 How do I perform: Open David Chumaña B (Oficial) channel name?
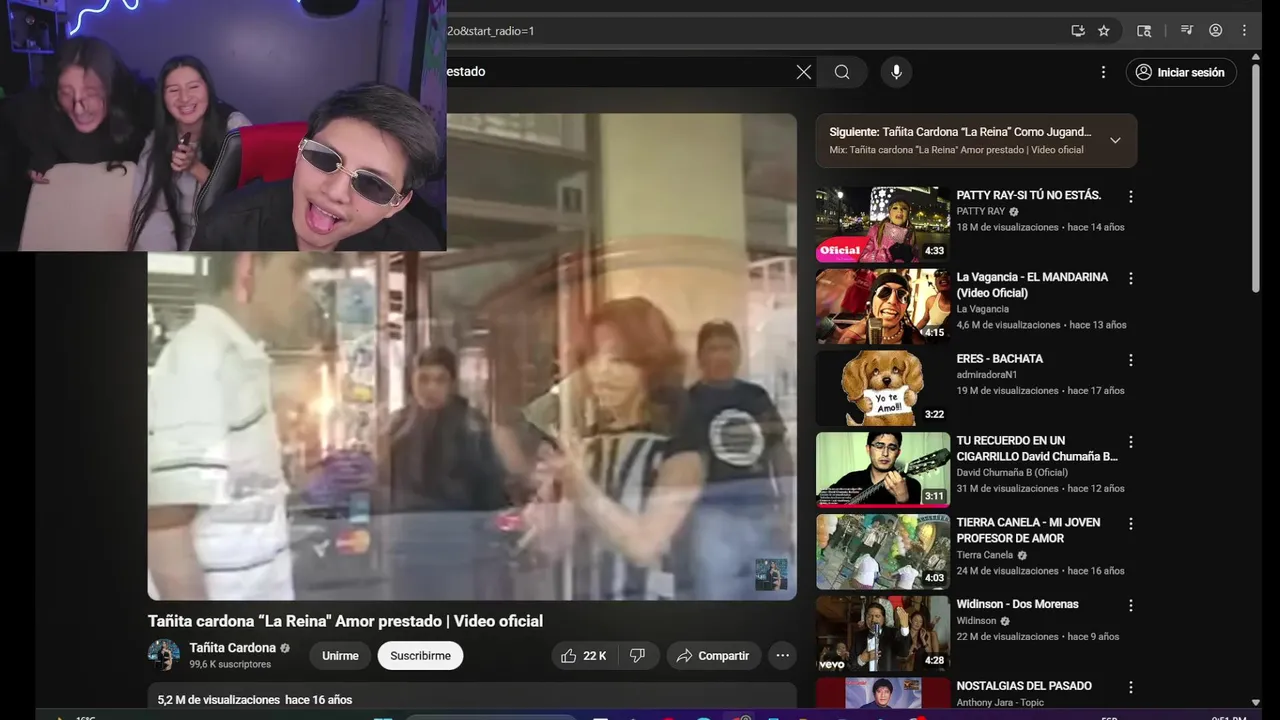1012,473
